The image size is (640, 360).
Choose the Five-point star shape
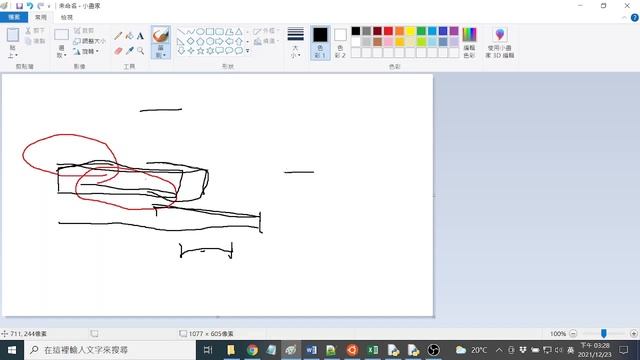200,51
